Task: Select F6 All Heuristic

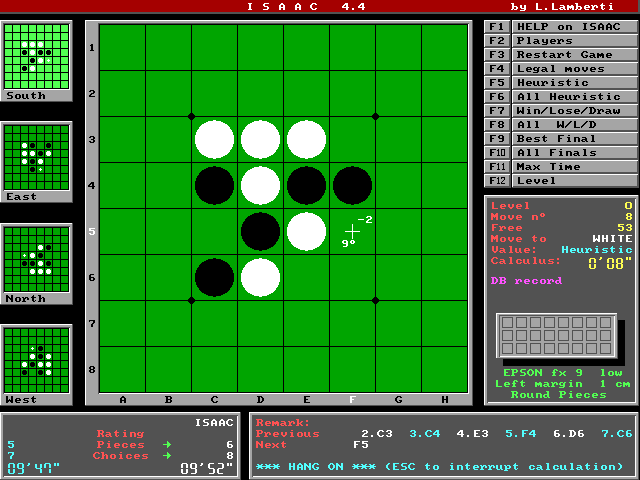Action: pyautogui.click(x=560, y=96)
